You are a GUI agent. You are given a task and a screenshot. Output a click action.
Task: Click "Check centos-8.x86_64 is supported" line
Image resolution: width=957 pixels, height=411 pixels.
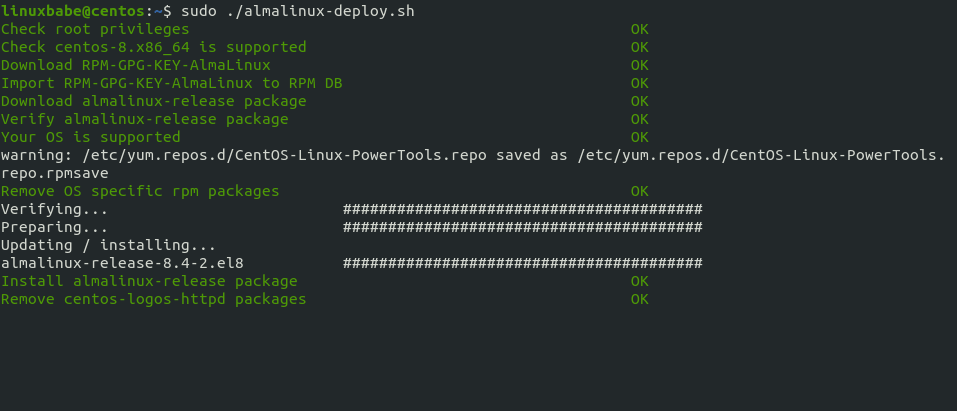pyautogui.click(x=153, y=47)
